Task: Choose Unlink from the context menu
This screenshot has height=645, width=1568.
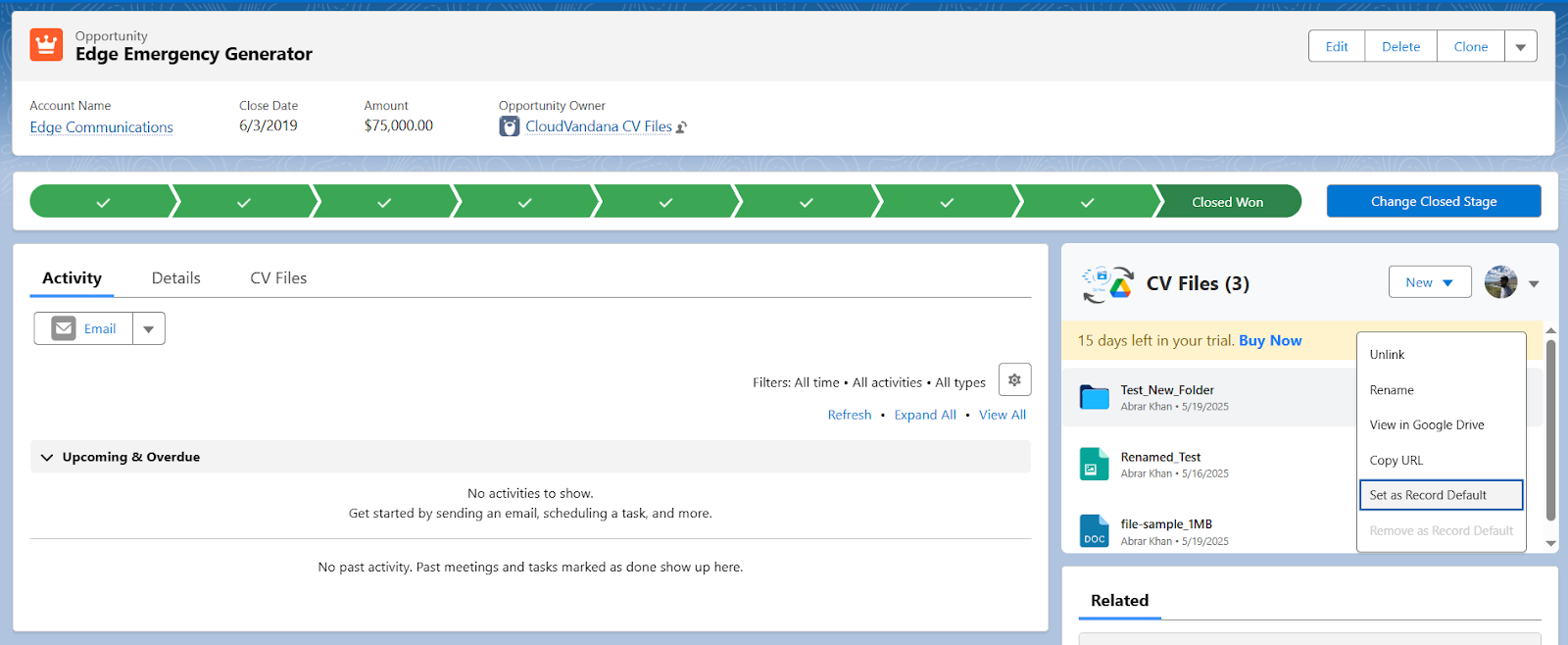Action: coord(1441,355)
